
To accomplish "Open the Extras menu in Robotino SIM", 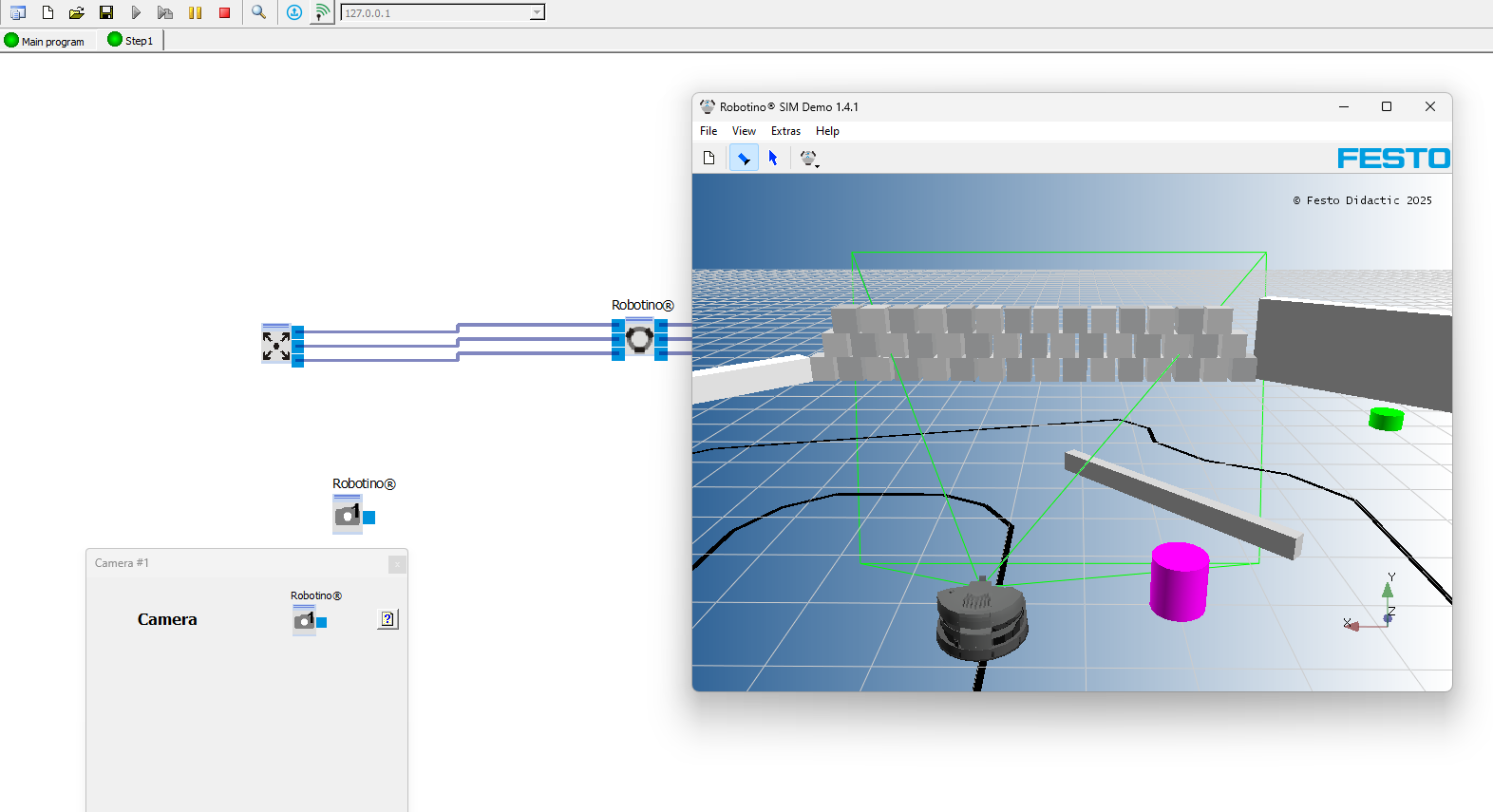I will (785, 131).
